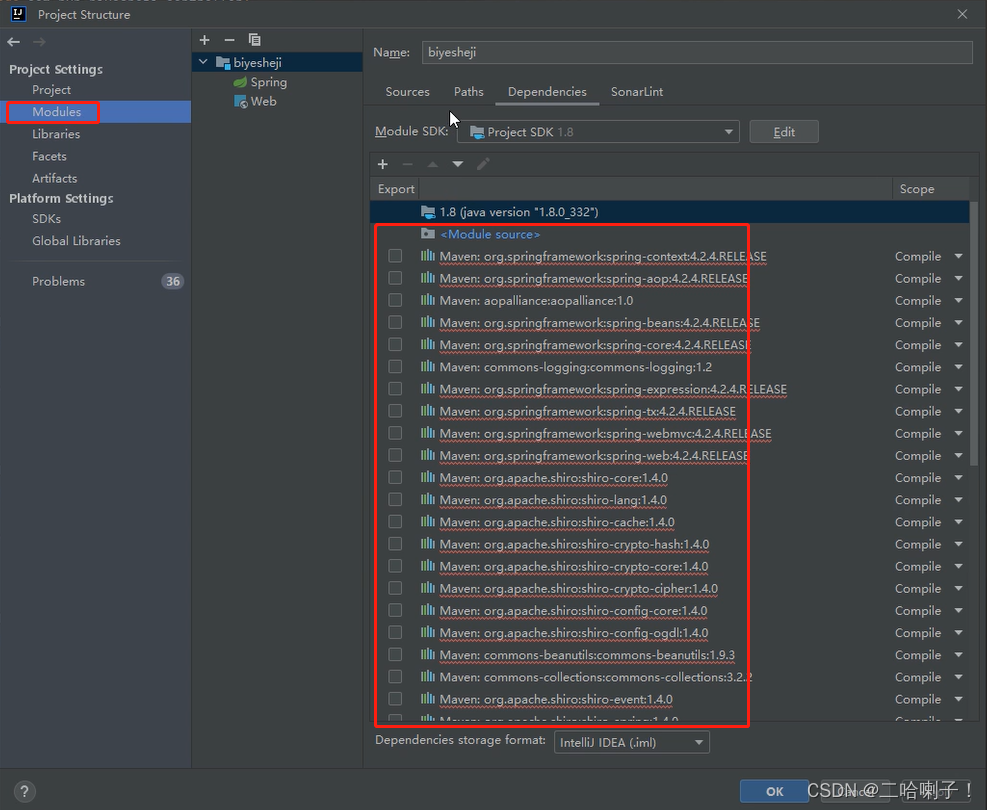This screenshot has height=810, width=987.
Task: Open scope dropdown for shiro-crypto-cipher
Action: pyautogui.click(x=958, y=588)
